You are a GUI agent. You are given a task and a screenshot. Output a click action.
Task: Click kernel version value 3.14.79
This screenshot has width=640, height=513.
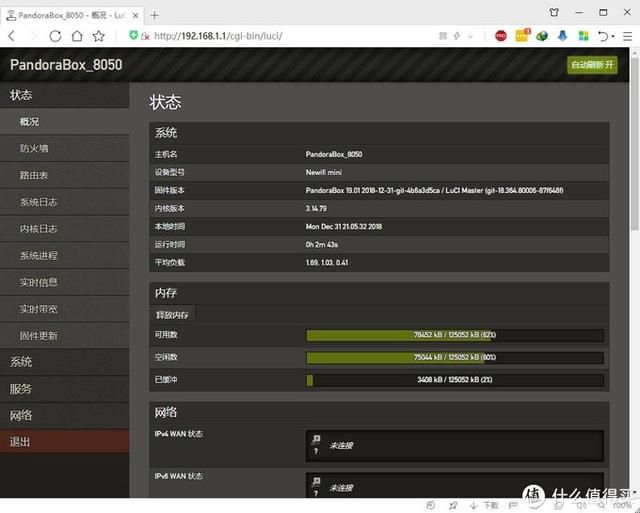pos(316,209)
